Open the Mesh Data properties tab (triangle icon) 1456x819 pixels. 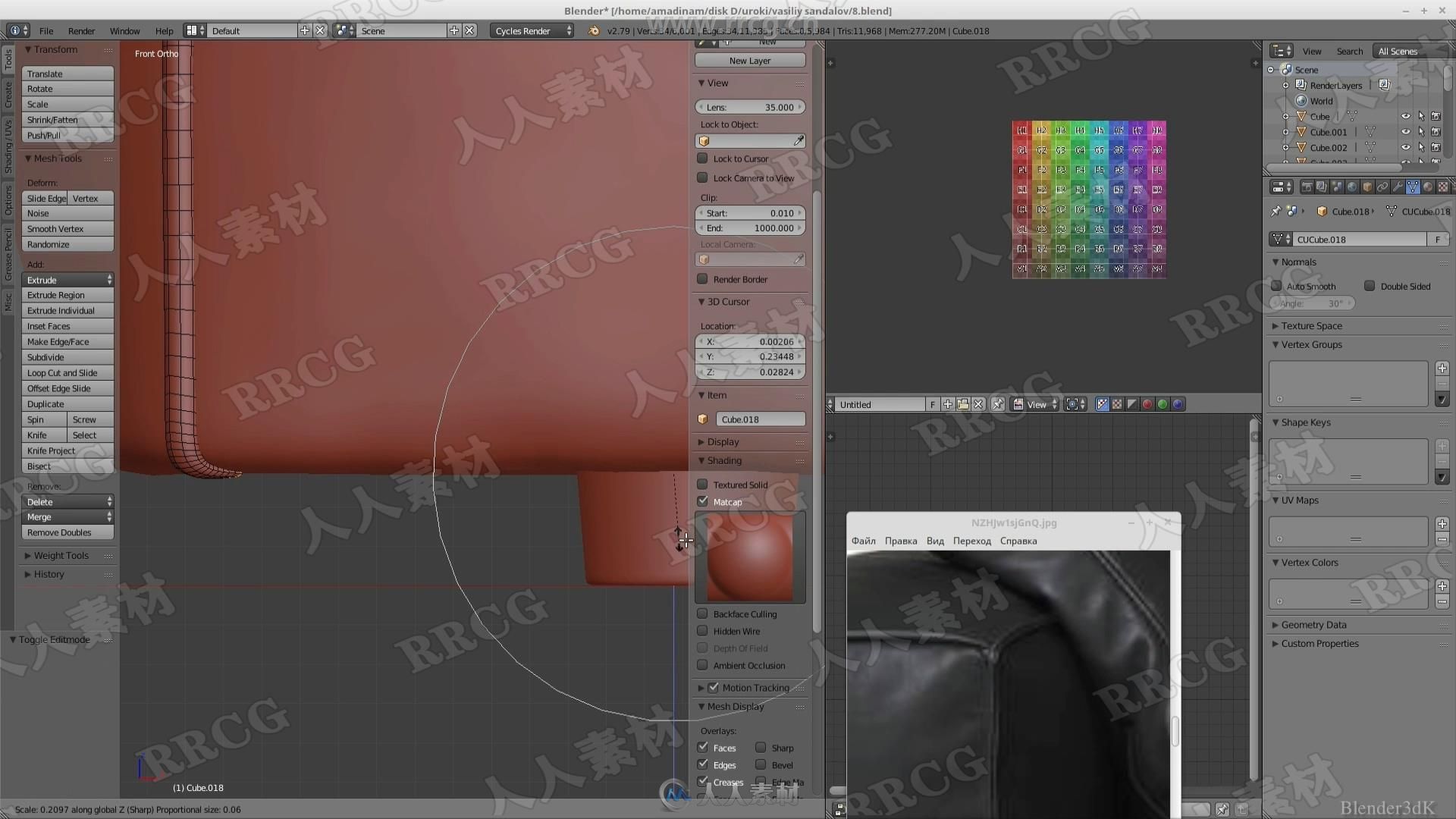(x=1413, y=187)
